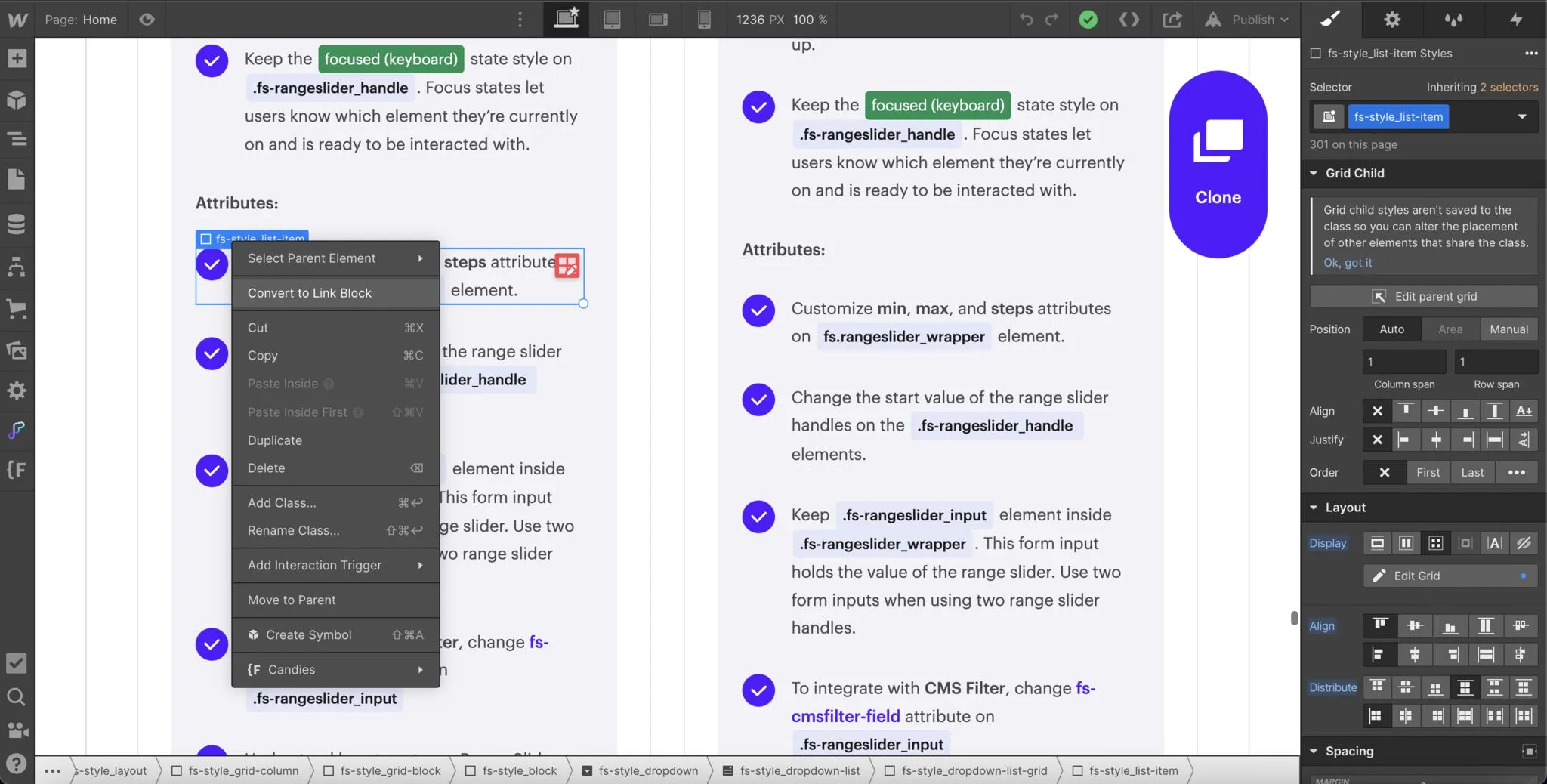The width and height of the screenshot is (1547, 784).
Task: Choose Convert to Link Block
Action: click(335, 293)
